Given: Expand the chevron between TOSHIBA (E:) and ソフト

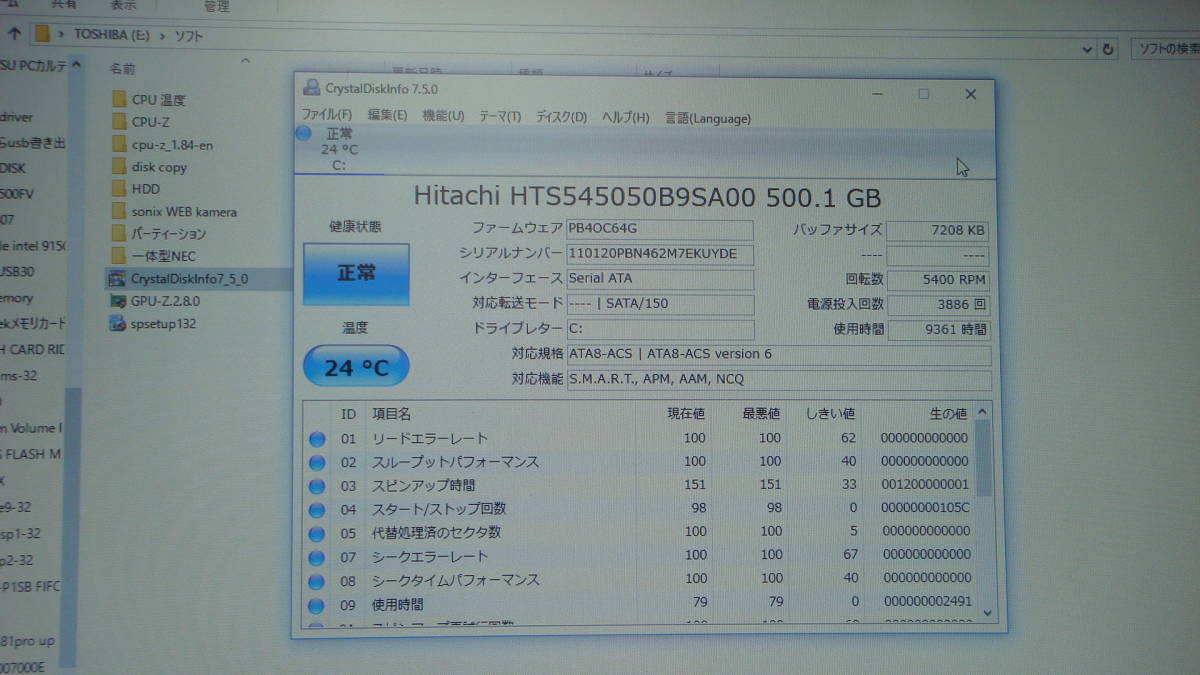Looking at the screenshot, I should click(163, 35).
